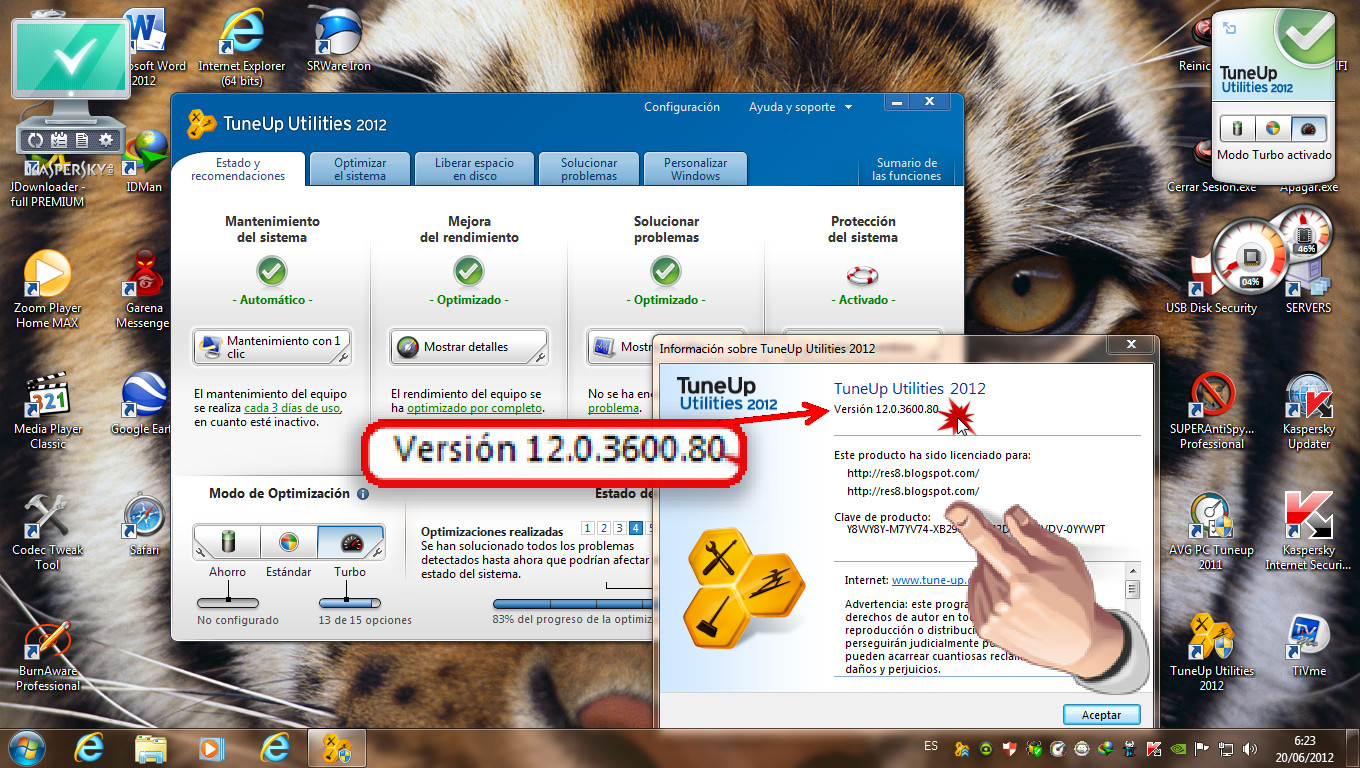This screenshot has height=768, width=1360.
Task: Show optimization page 3
Action: point(621,528)
